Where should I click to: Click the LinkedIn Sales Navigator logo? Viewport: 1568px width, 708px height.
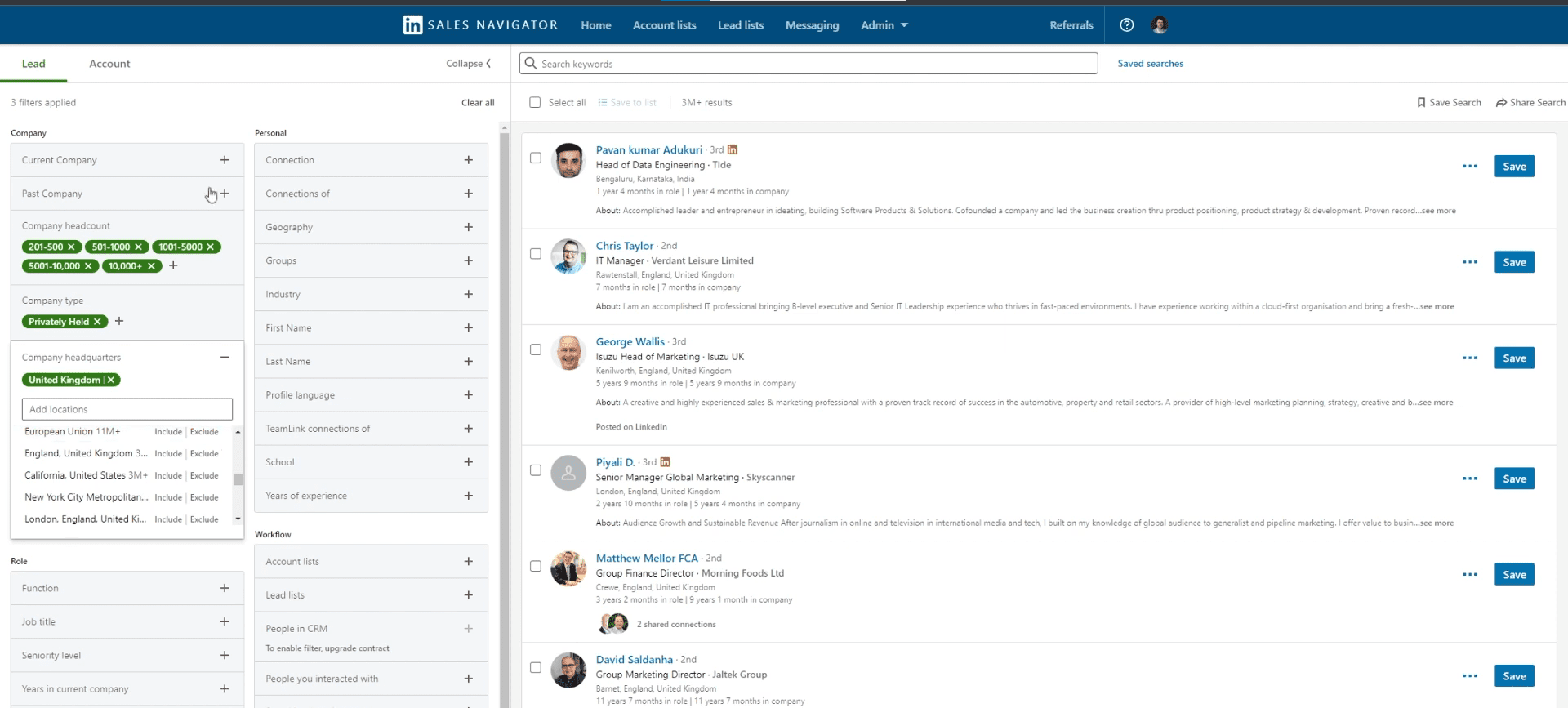point(480,25)
